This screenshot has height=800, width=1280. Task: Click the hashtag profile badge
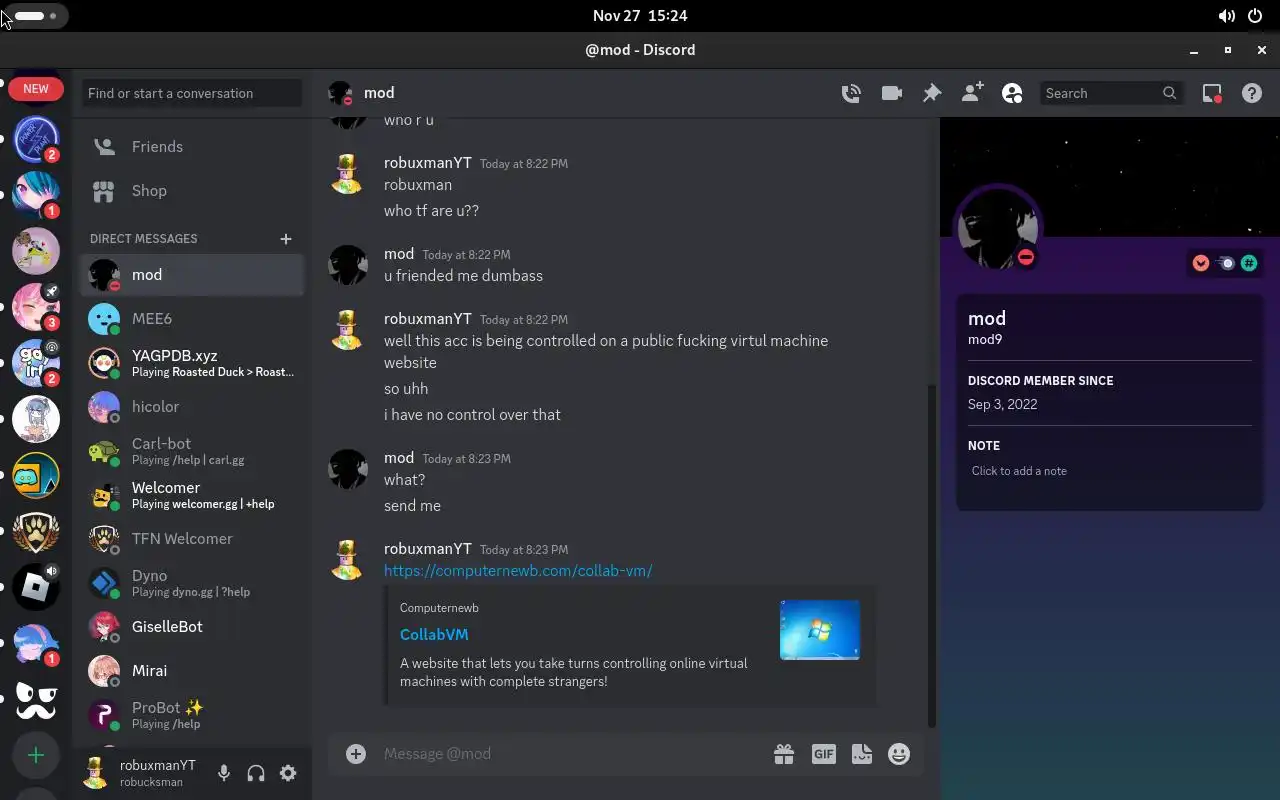pos(1249,263)
